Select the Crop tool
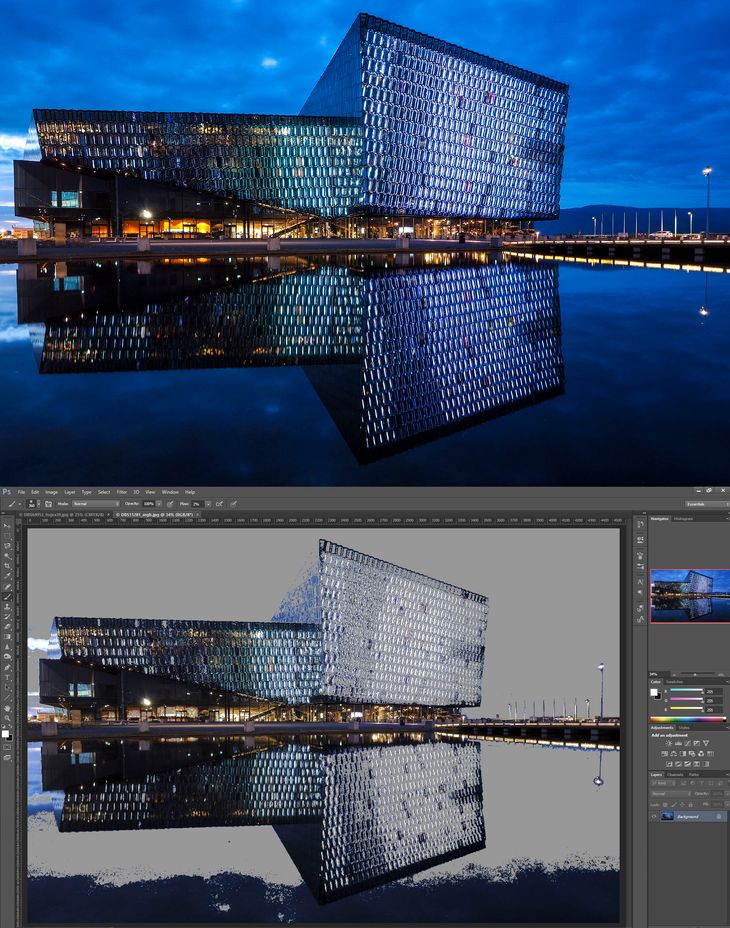The width and height of the screenshot is (730, 928). coord(7,566)
